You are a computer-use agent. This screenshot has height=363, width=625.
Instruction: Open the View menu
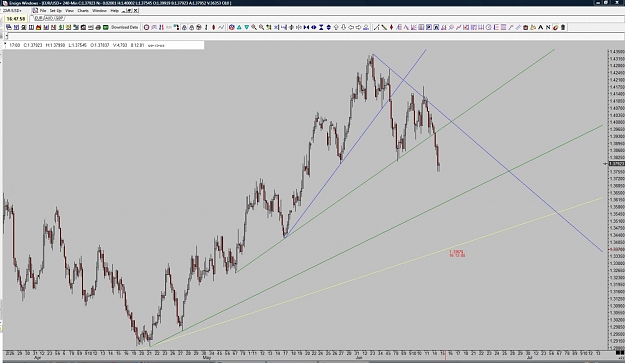[69, 11]
